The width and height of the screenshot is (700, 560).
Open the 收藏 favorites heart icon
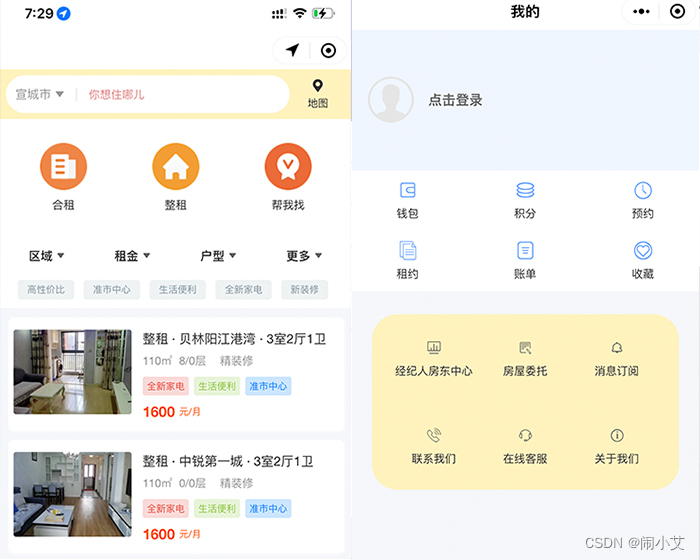[x=643, y=251]
